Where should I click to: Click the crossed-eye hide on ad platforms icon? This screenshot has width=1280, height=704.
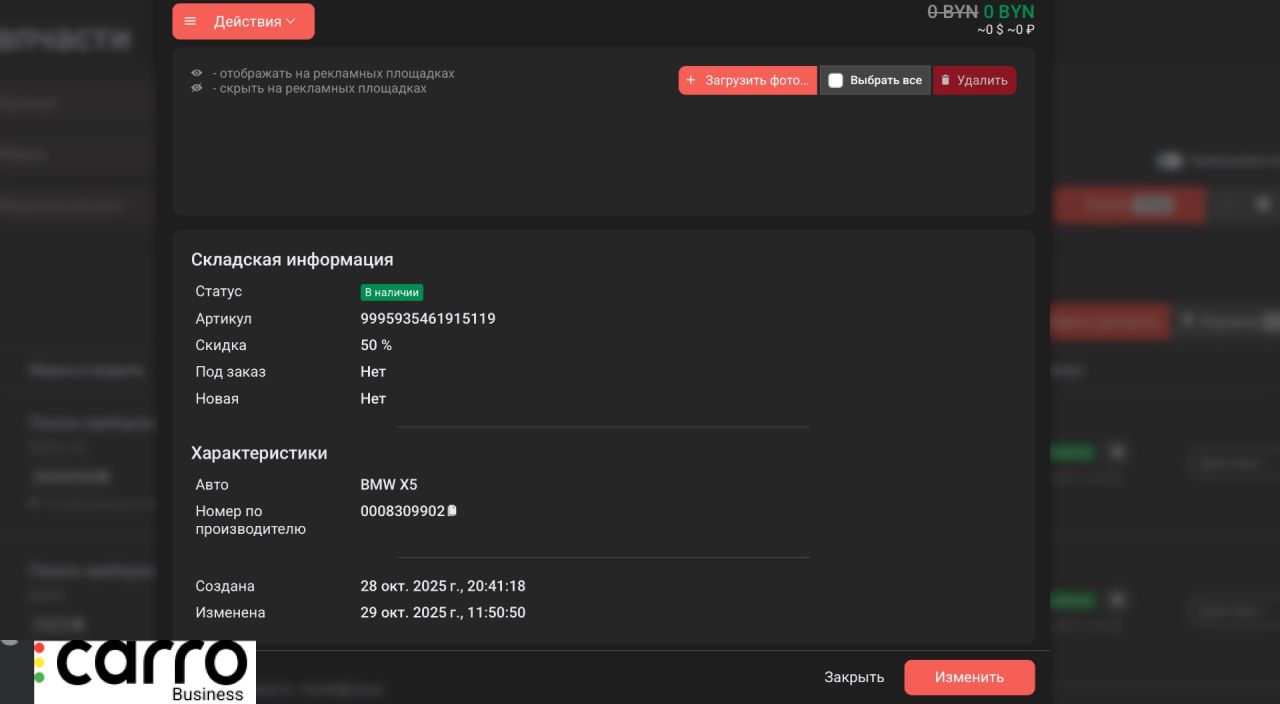pos(197,88)
